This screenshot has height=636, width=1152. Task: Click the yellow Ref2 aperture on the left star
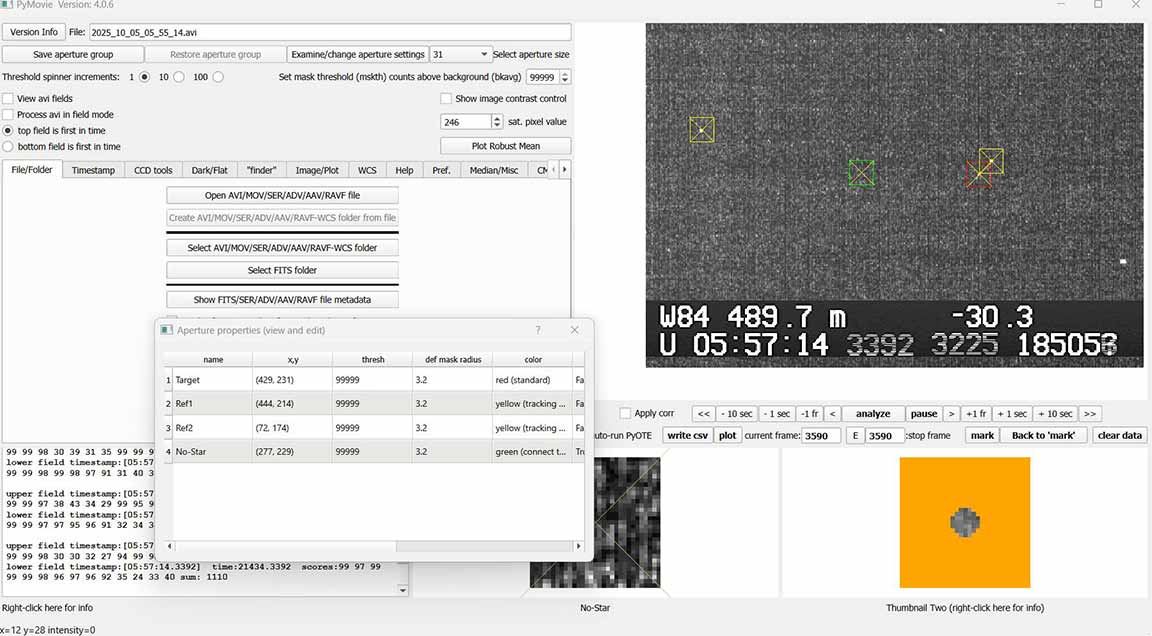pyautogui.click(x=701, y=130)
